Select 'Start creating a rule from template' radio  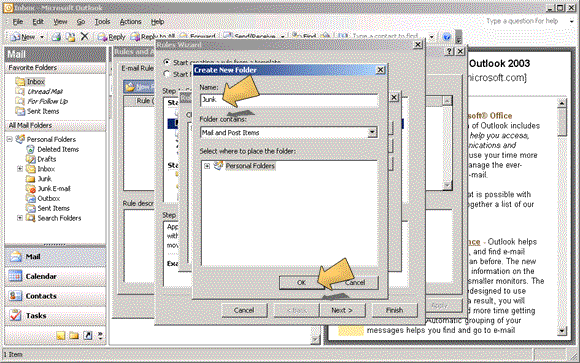[x=167, y=62]
